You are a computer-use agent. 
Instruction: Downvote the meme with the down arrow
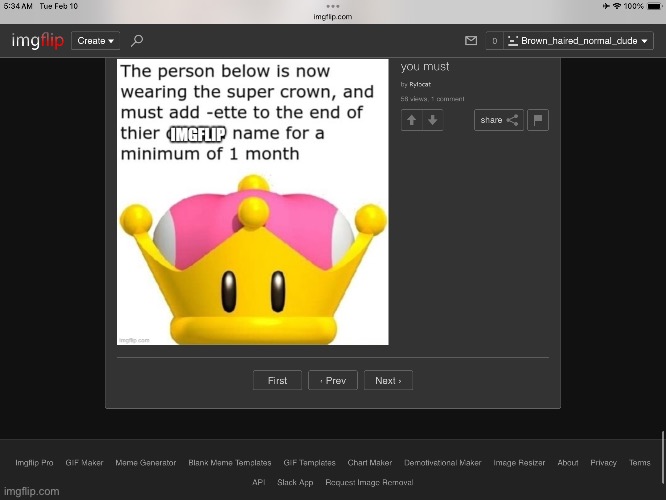point(432,120)
